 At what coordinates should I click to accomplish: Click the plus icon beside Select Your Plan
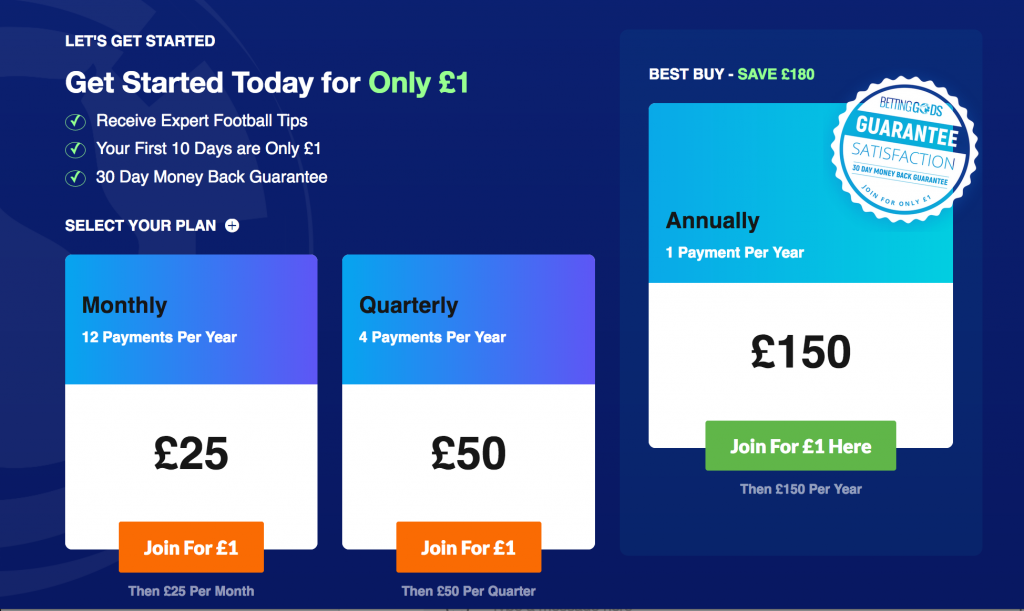tap(232, 226)
